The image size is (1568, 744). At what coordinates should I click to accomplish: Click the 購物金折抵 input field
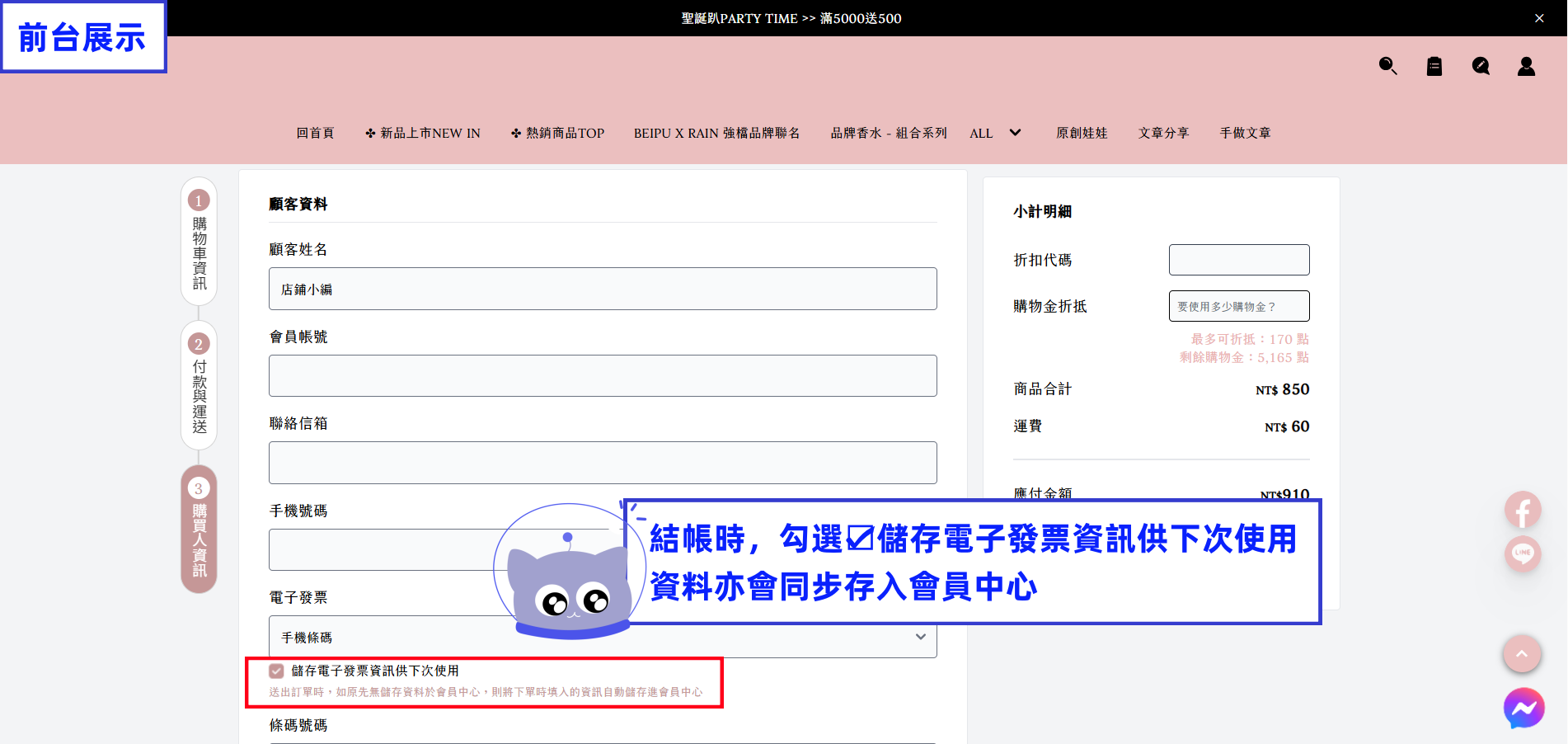click(1239, 306)
